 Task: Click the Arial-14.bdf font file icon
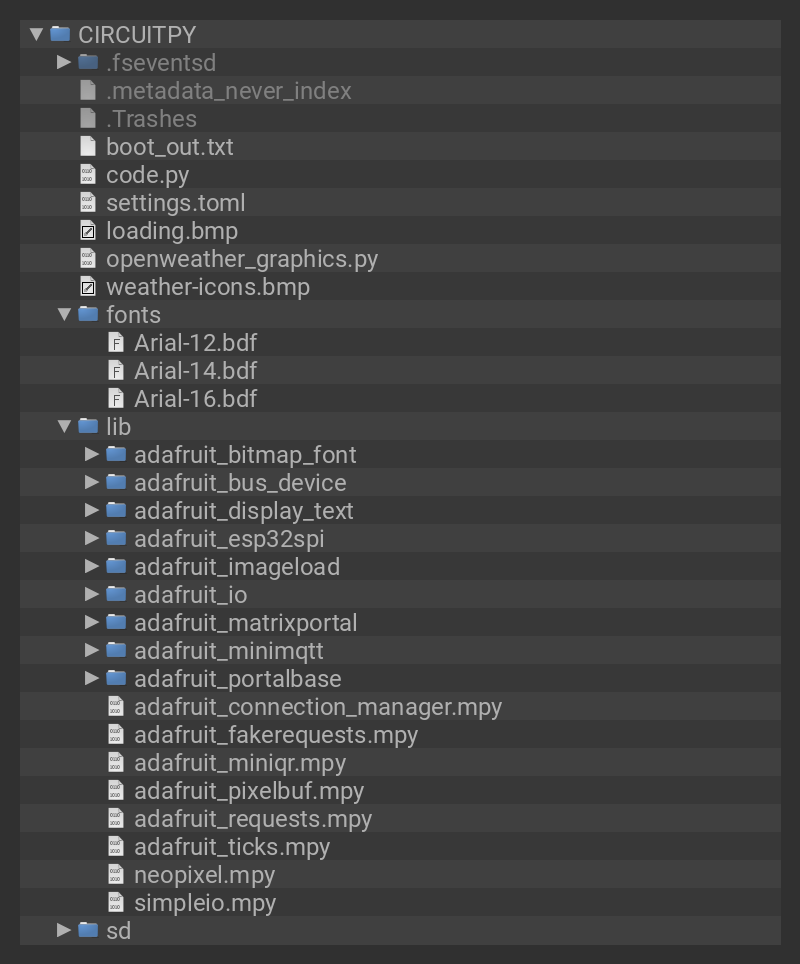tap(116, 371)
